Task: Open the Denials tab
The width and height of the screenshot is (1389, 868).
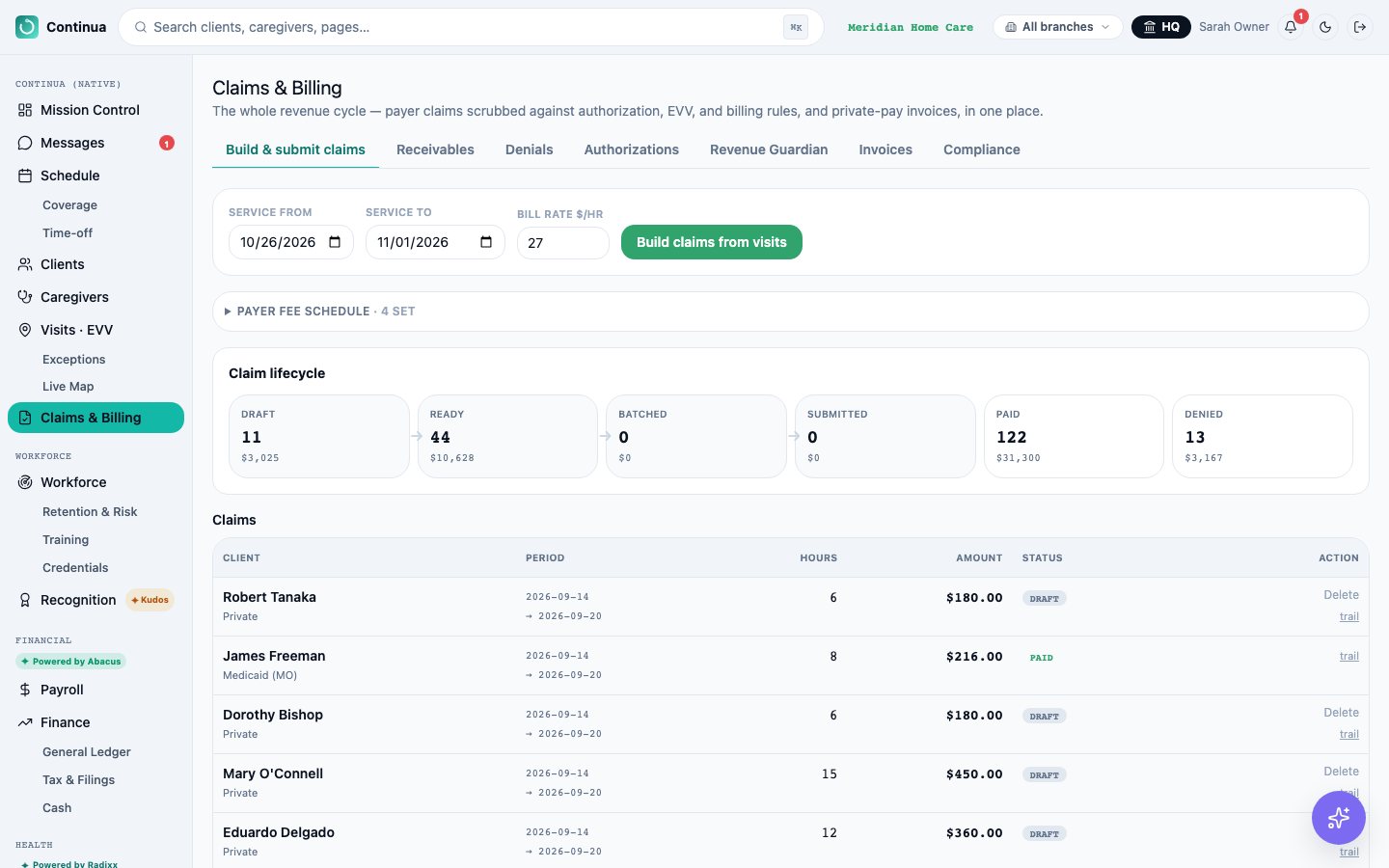Action: click(530, 149)
